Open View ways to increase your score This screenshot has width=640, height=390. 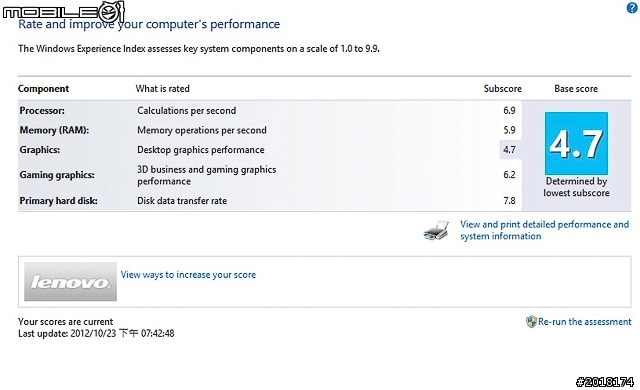click(x=188, y=275)
